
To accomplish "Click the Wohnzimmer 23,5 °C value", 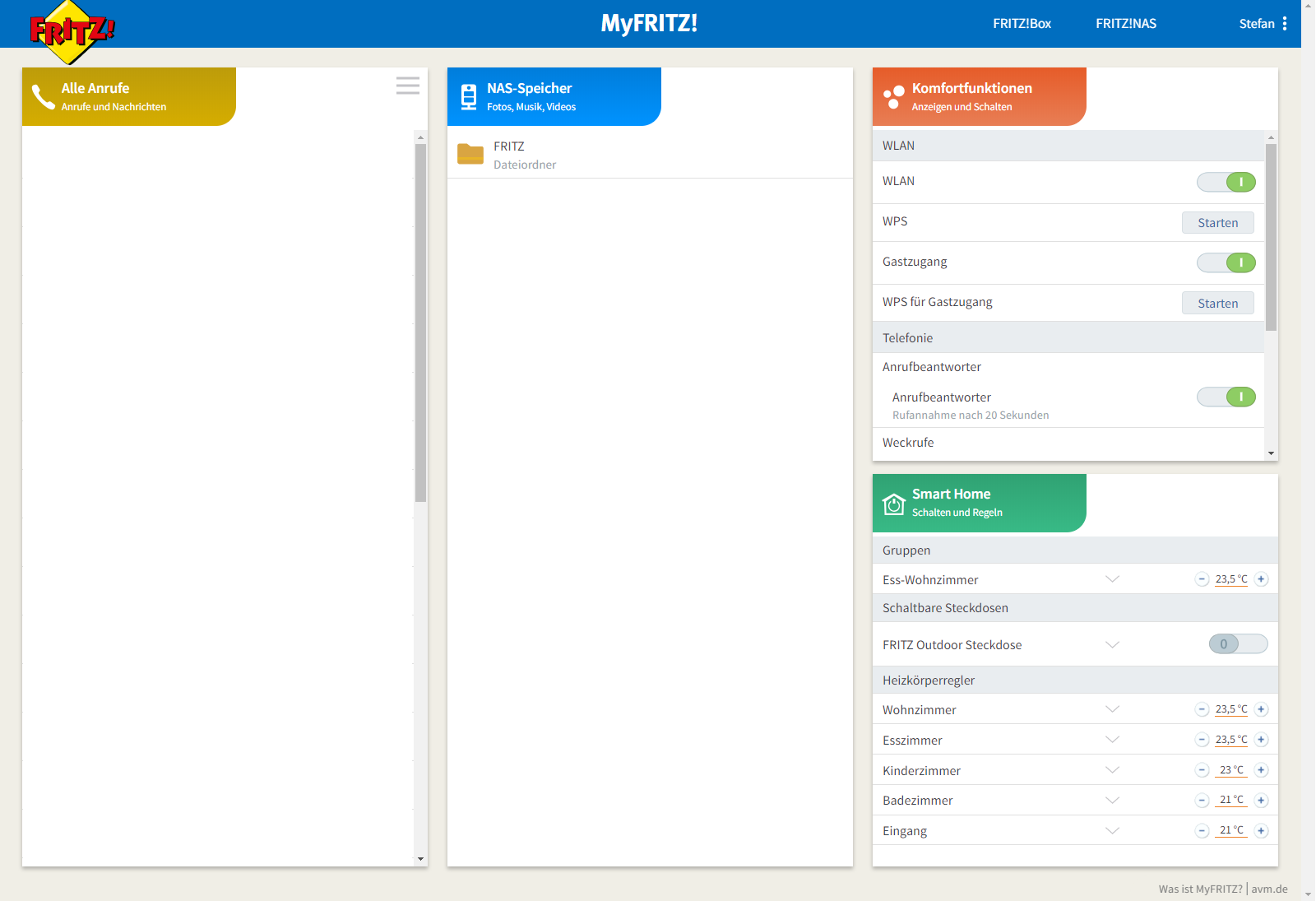I will click(1231, 709).
